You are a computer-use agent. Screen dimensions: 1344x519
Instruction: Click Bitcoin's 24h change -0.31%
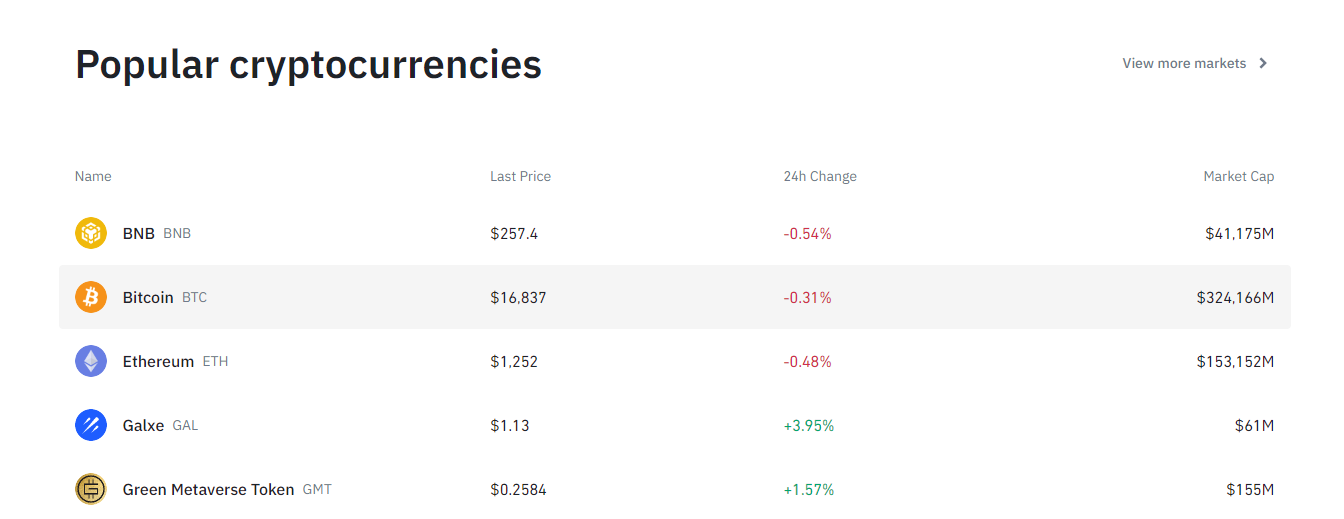[x=807, y=297]
